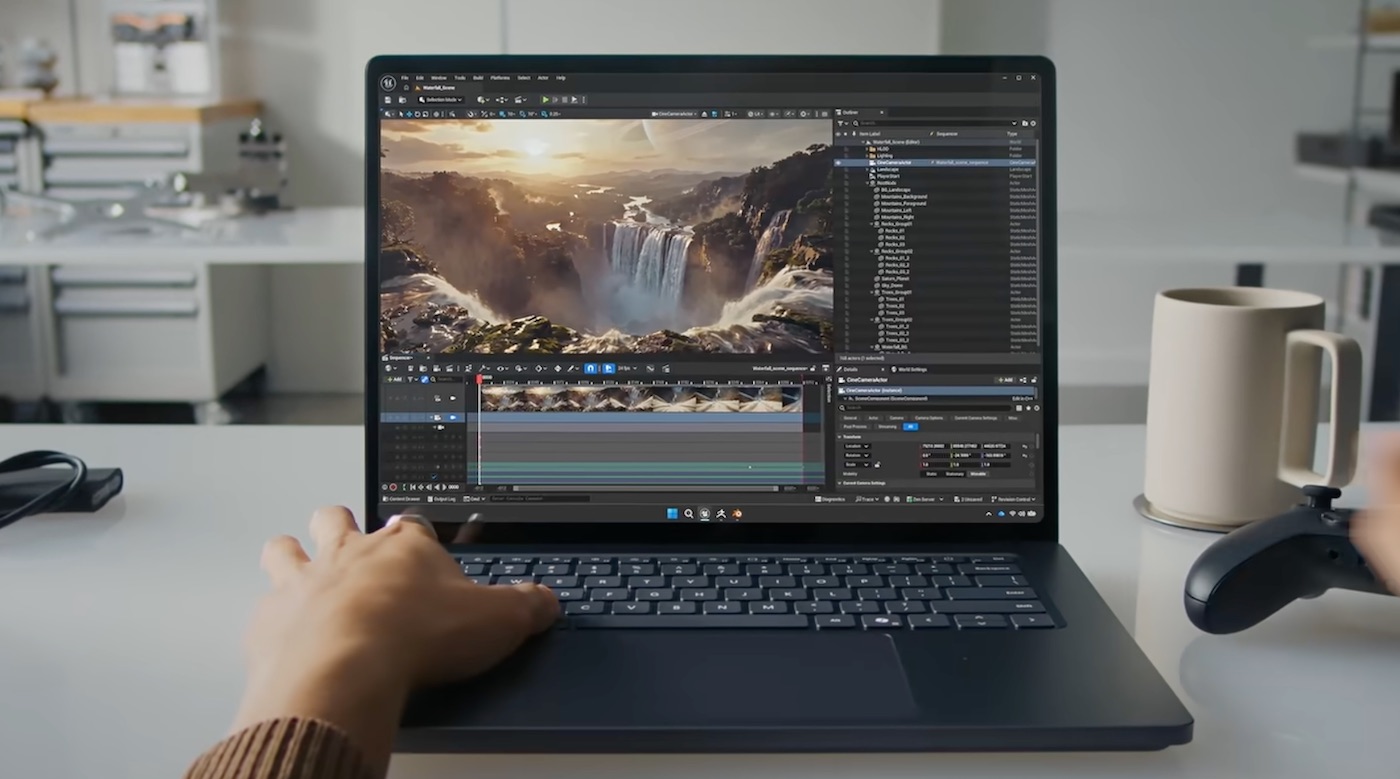This screenshot has width=1400, height=779.
Task: Activate the Scale gizmo tool
Action: (x=426, y=114)
